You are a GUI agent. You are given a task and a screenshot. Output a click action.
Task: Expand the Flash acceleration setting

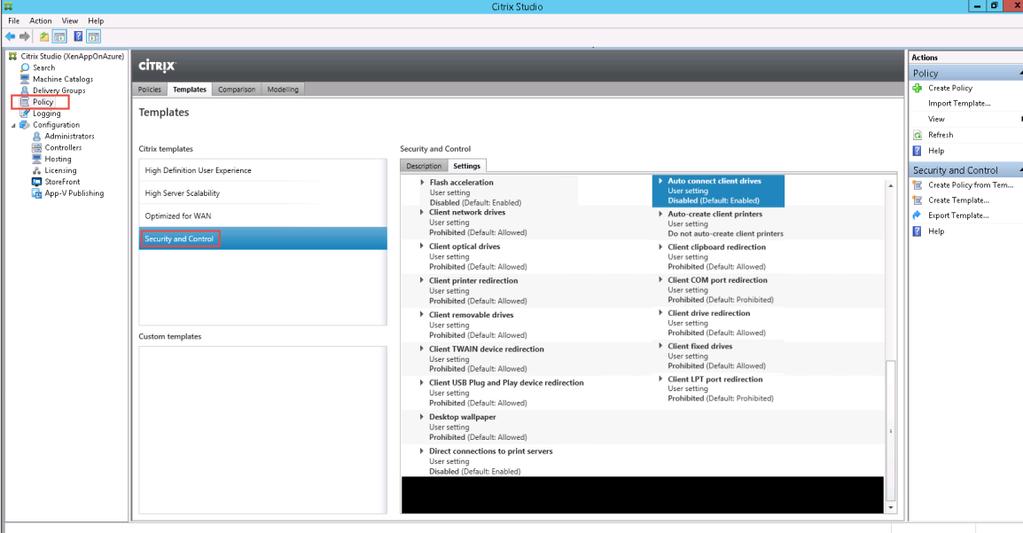pos(422,183)
